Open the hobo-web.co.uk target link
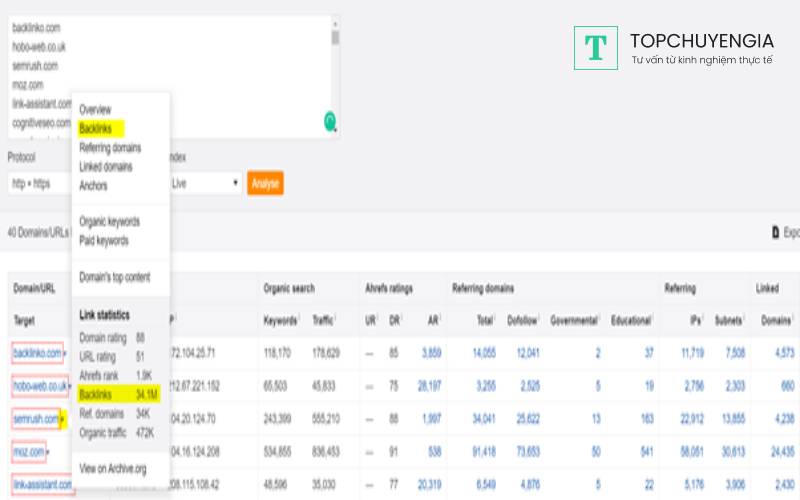The width and height of the screenshot is (800, 500). click(40, 386)
